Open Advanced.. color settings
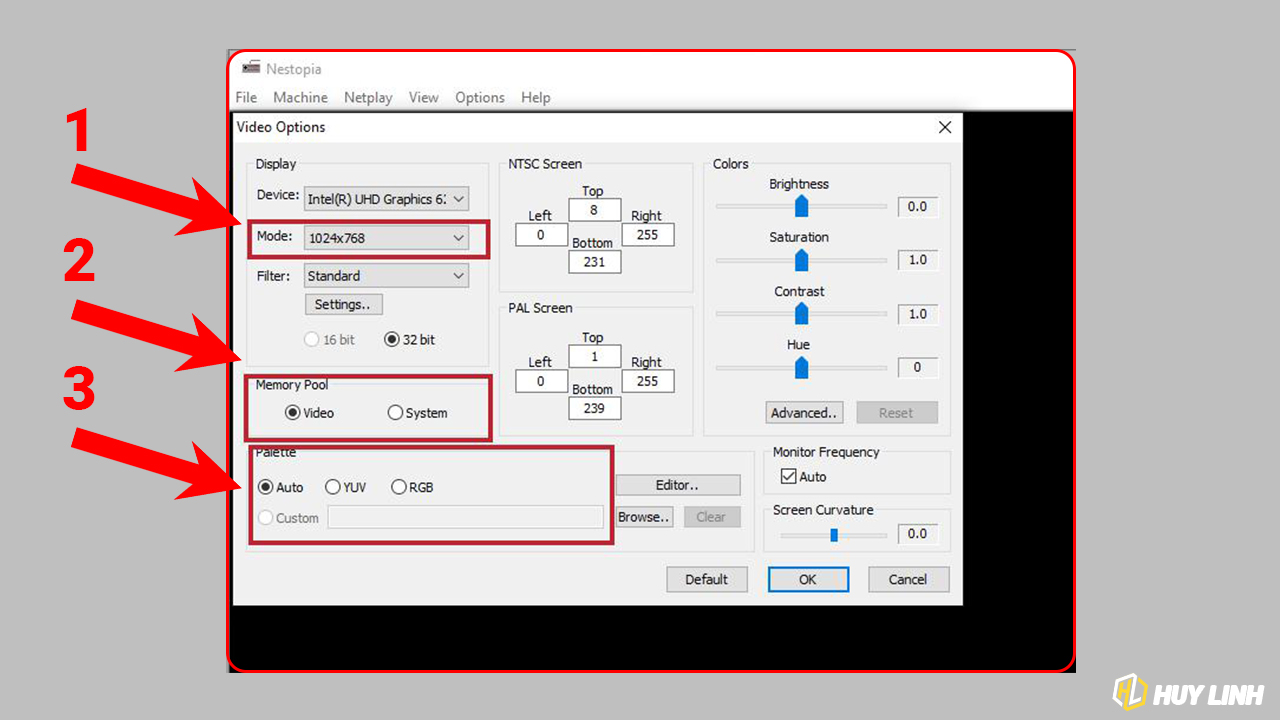Image resolution: width=1280 pixels, height=720 pixels. tap(804, 413)
